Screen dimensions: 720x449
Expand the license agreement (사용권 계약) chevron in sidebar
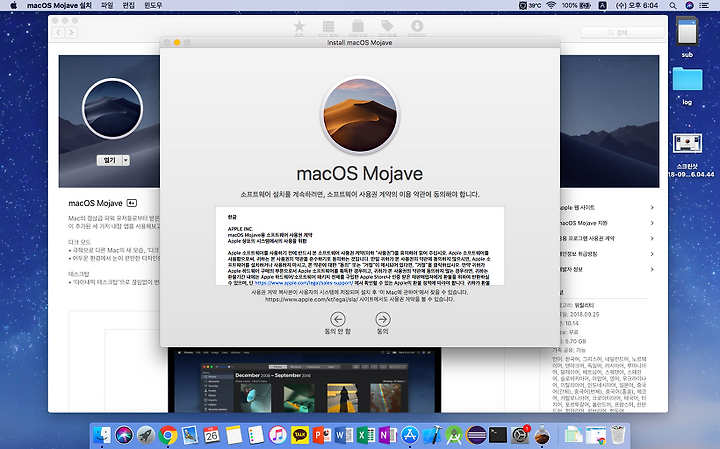click(x=652, y=238)
